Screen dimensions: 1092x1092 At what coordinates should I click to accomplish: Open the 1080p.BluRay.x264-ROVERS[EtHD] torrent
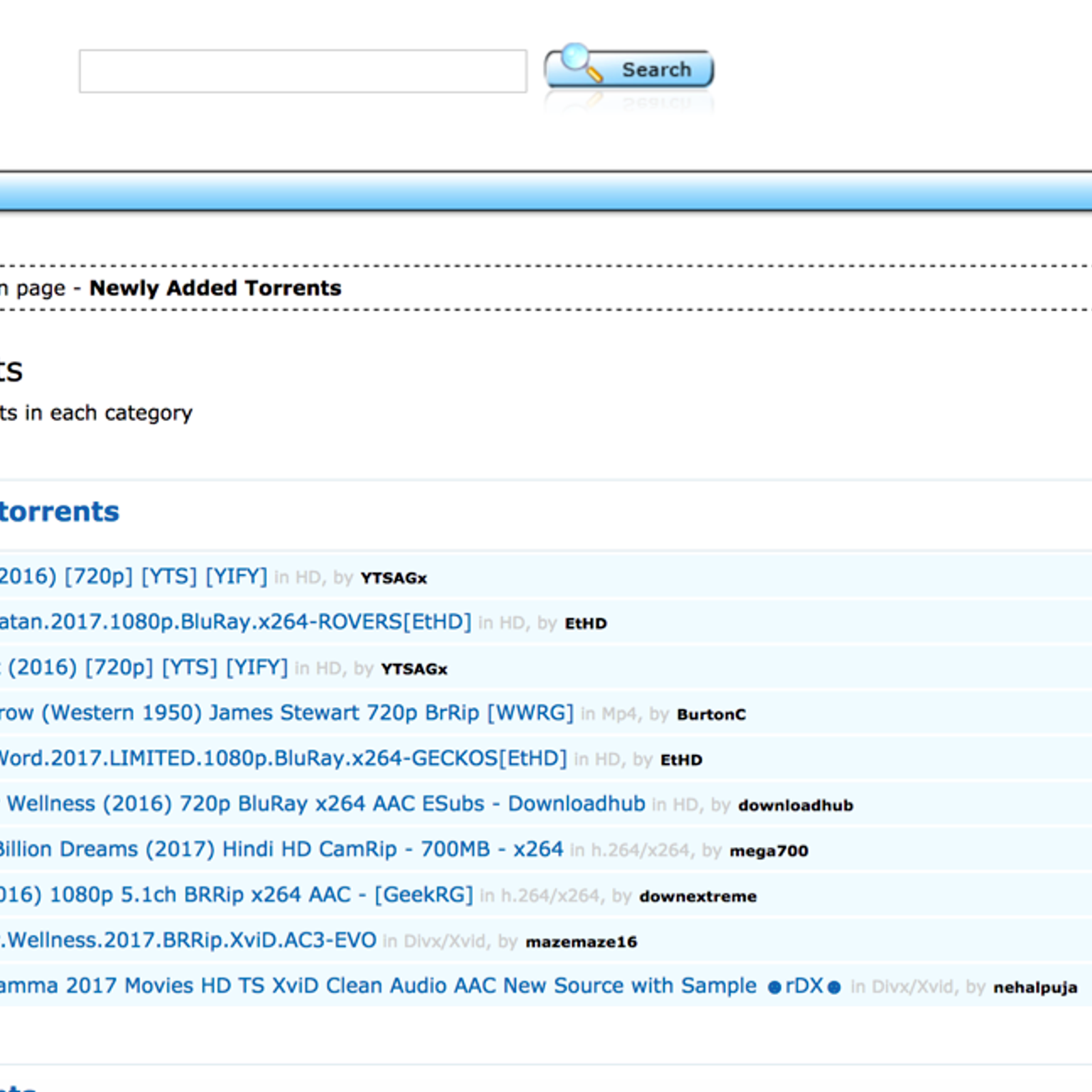coord(235,622)
